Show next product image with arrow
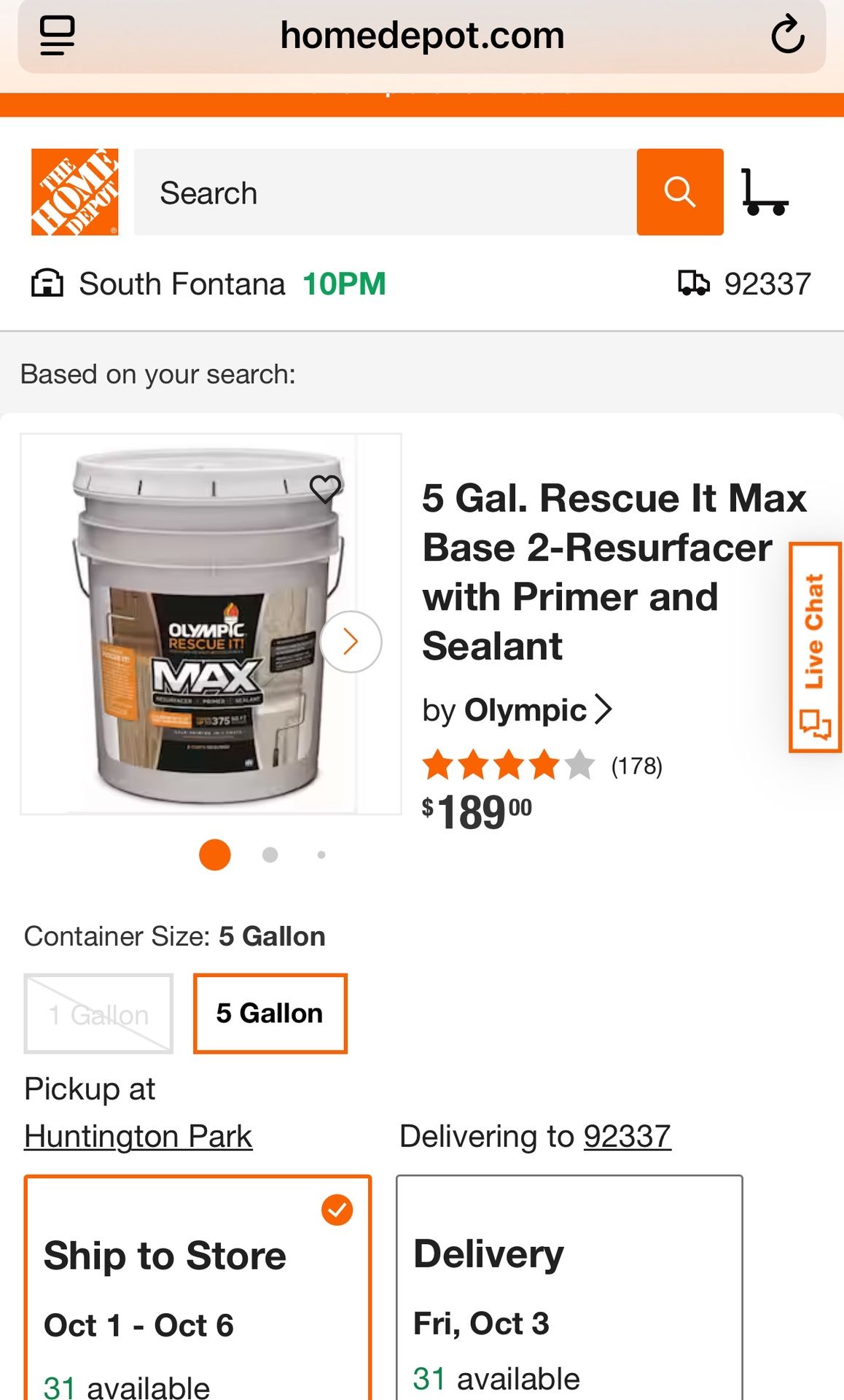844x1400 pixels. click(351, 642)
